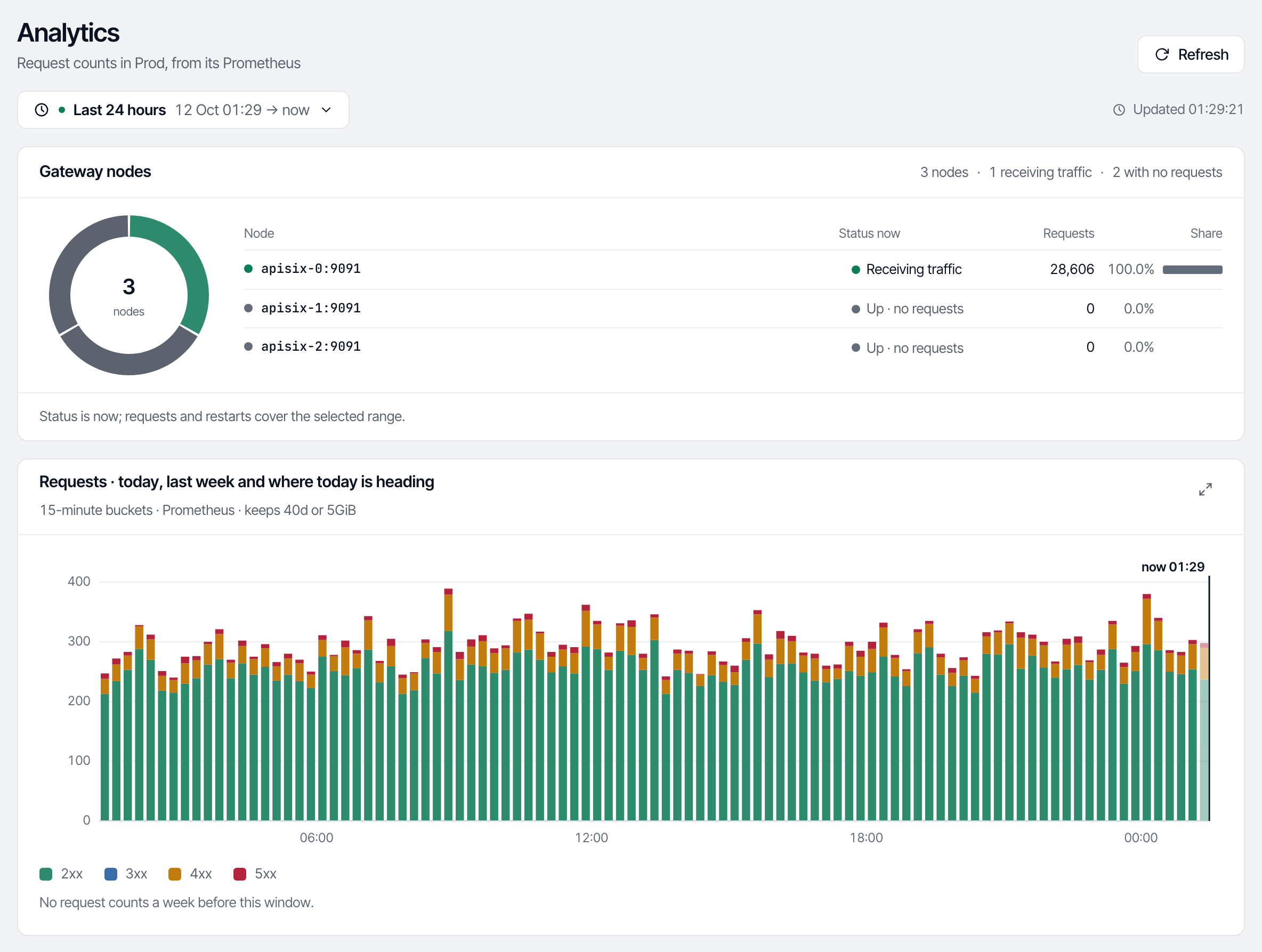Click the Gateway nodes heading
Image resolution: width=1262 pixels, height=952 pixels.
pyautogui.click(x=95, y=172)
